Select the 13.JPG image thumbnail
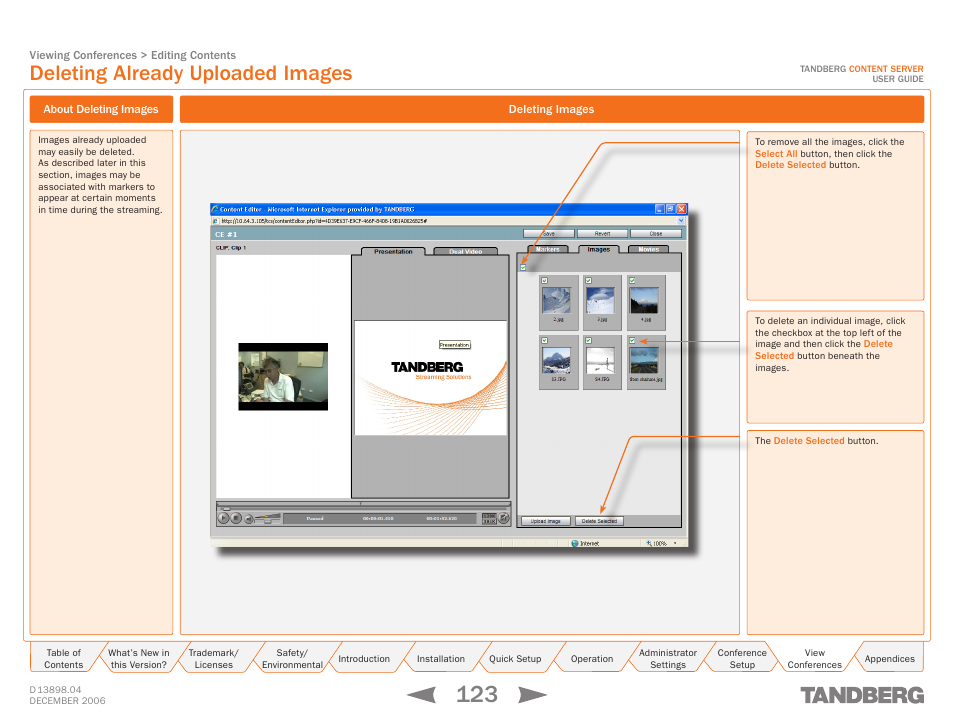This screenshot has height=718, width=954. [x=557, y=361]
